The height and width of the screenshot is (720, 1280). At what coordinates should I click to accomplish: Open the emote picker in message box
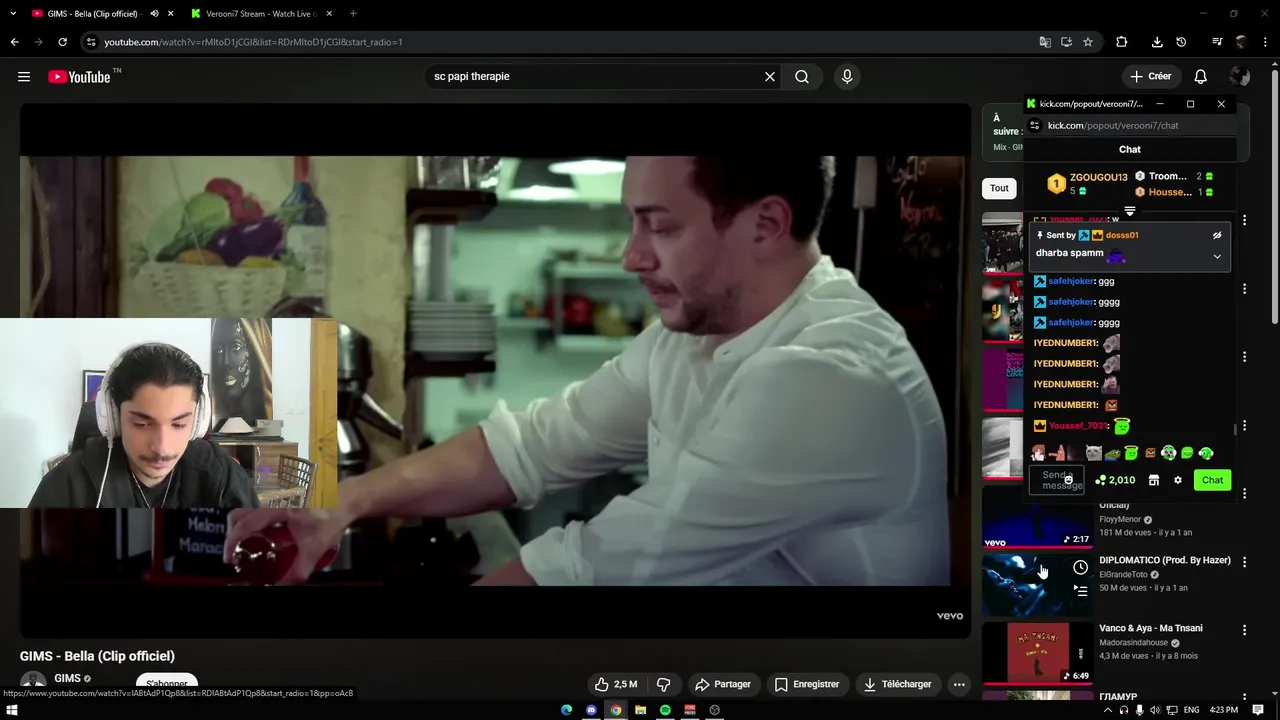1068,480
